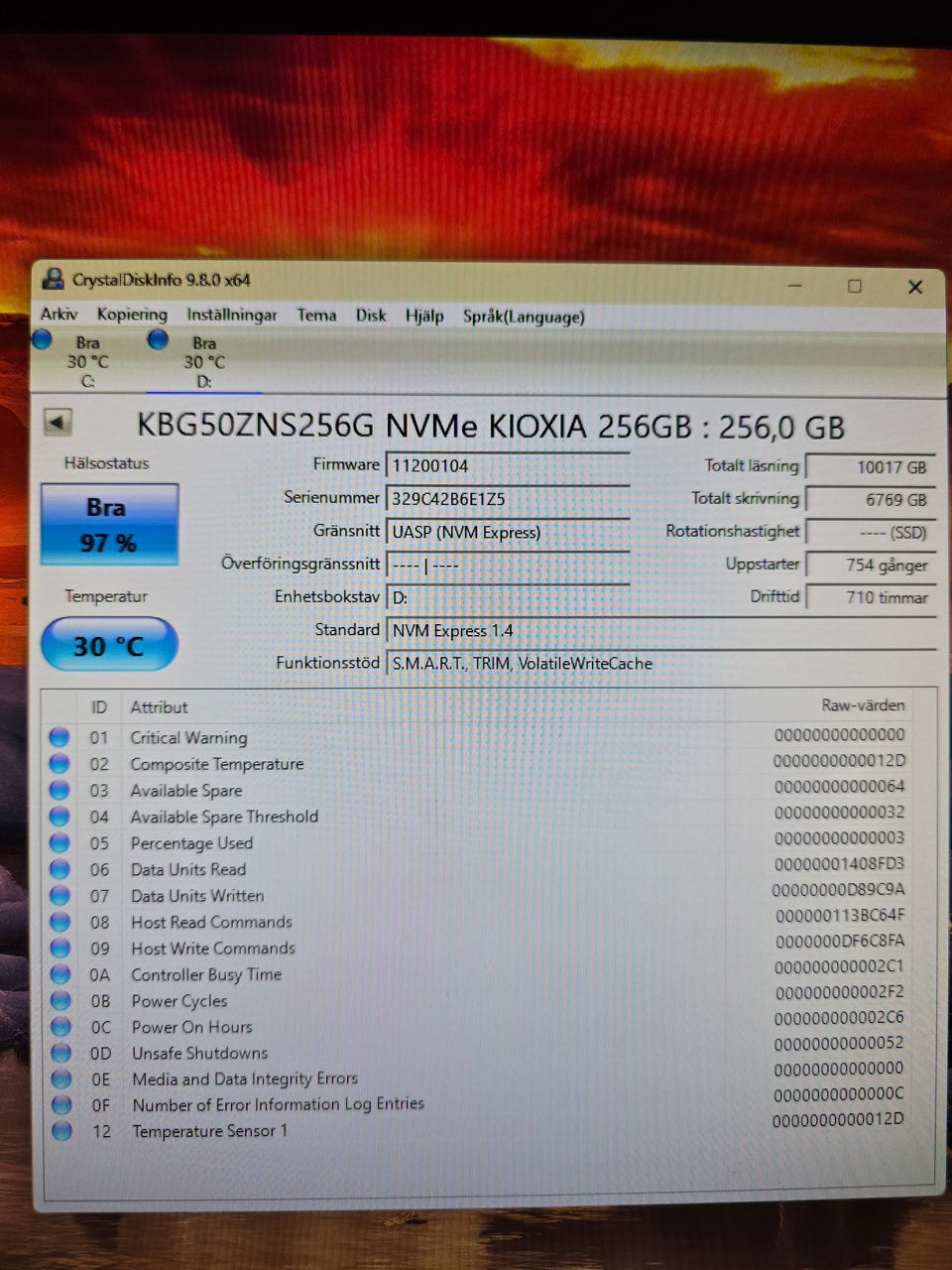Click the Rotationshastighet value ---- (SSD)
Viewport: 952px width, 1270px height.
872,533
